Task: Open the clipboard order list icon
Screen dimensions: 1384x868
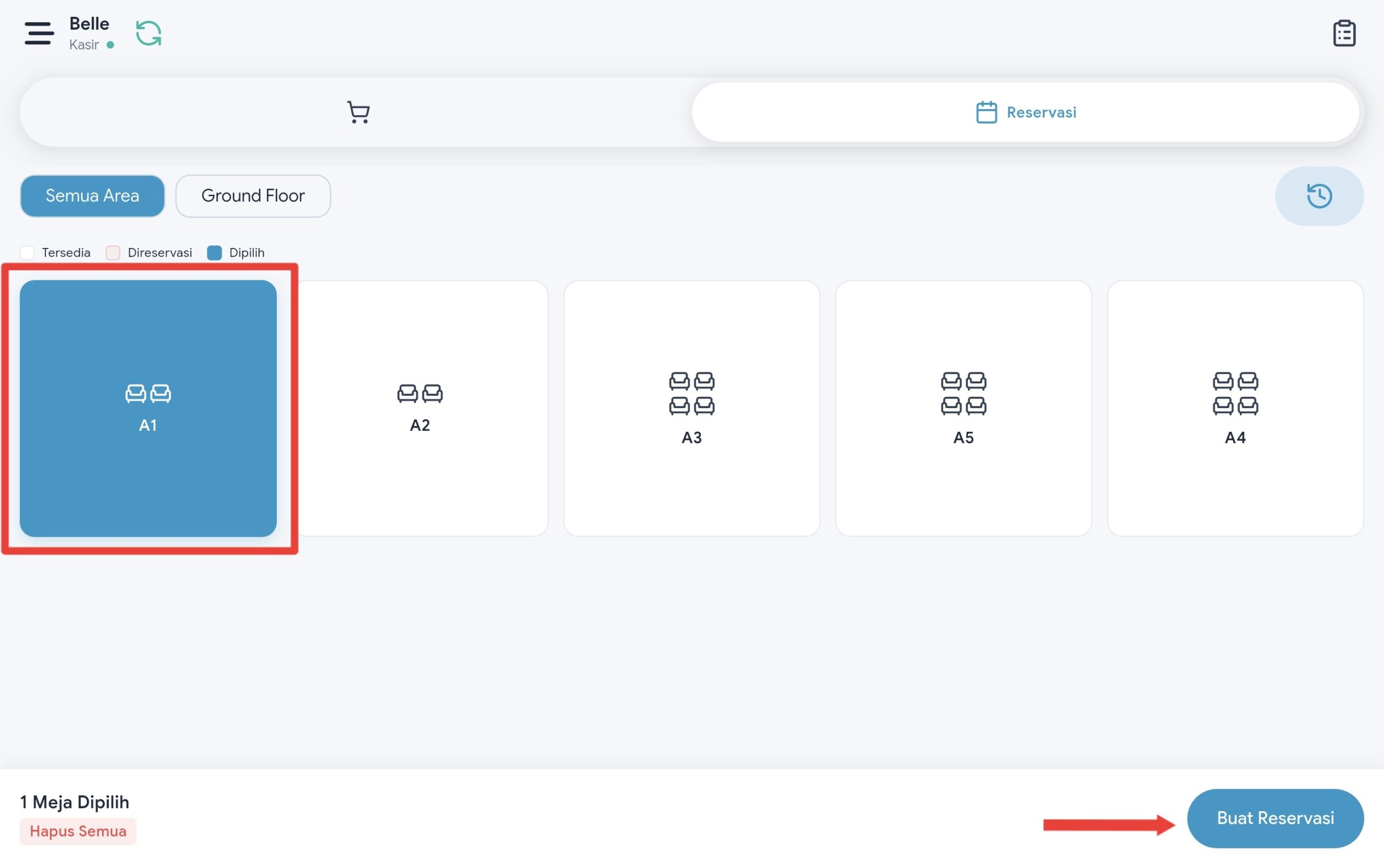Action: point(1344,34)
